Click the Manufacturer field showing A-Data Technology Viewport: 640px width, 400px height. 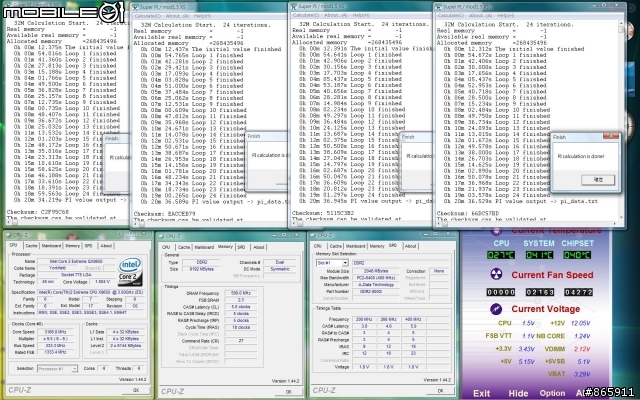pos(376,284)
